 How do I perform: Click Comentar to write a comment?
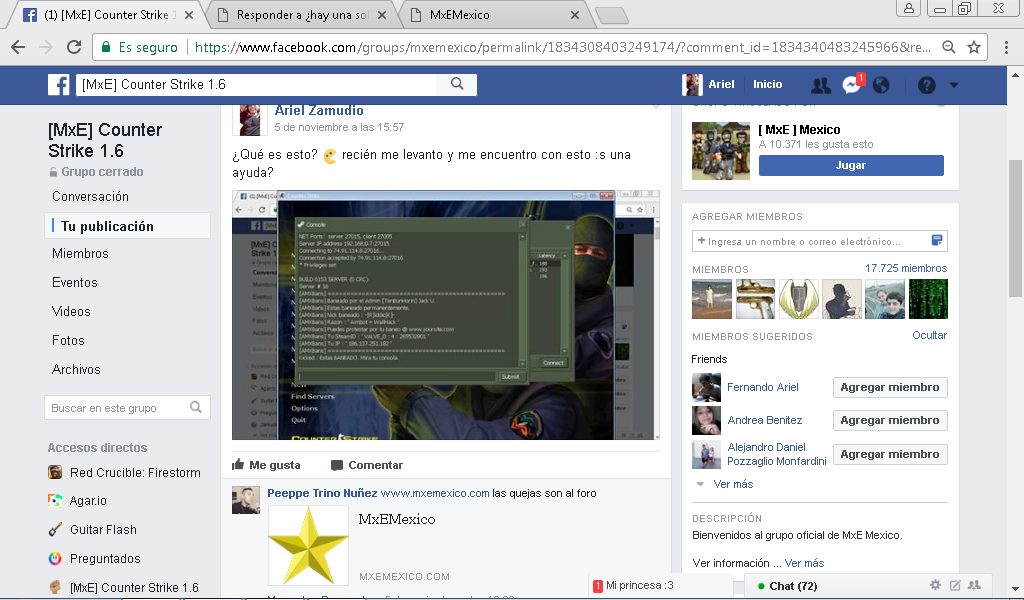tap(366, 465)
